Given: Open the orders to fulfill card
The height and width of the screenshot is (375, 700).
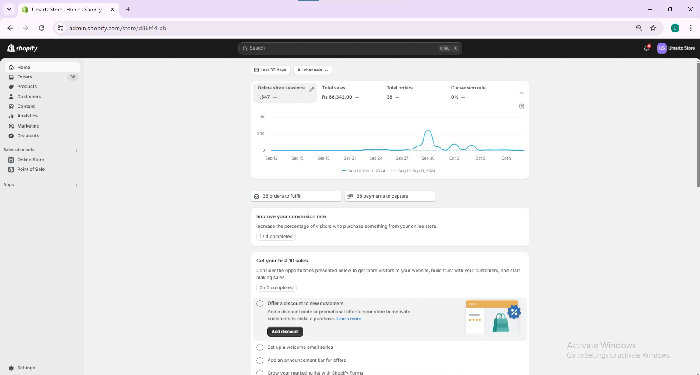Looking at the screenshot, I should point(296,196).
